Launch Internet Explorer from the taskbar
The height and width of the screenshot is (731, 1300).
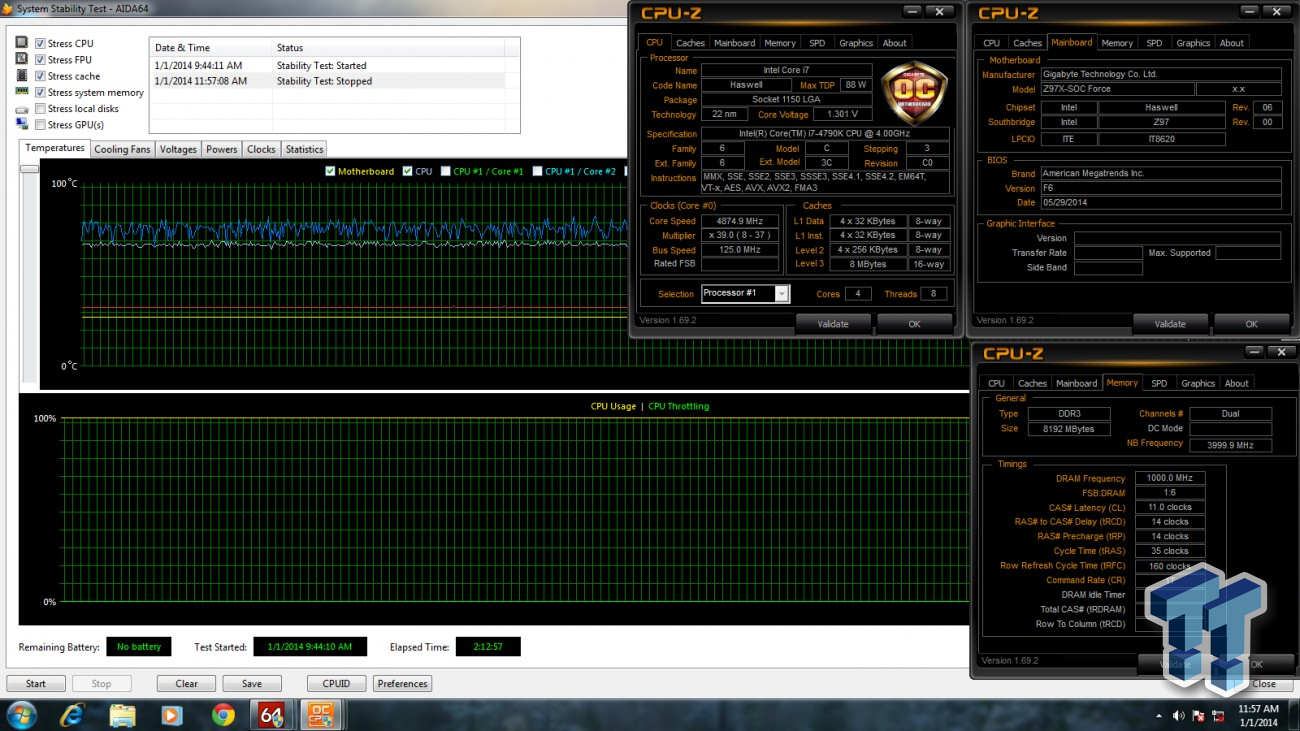pyautogui.click(x=72, y=715)
